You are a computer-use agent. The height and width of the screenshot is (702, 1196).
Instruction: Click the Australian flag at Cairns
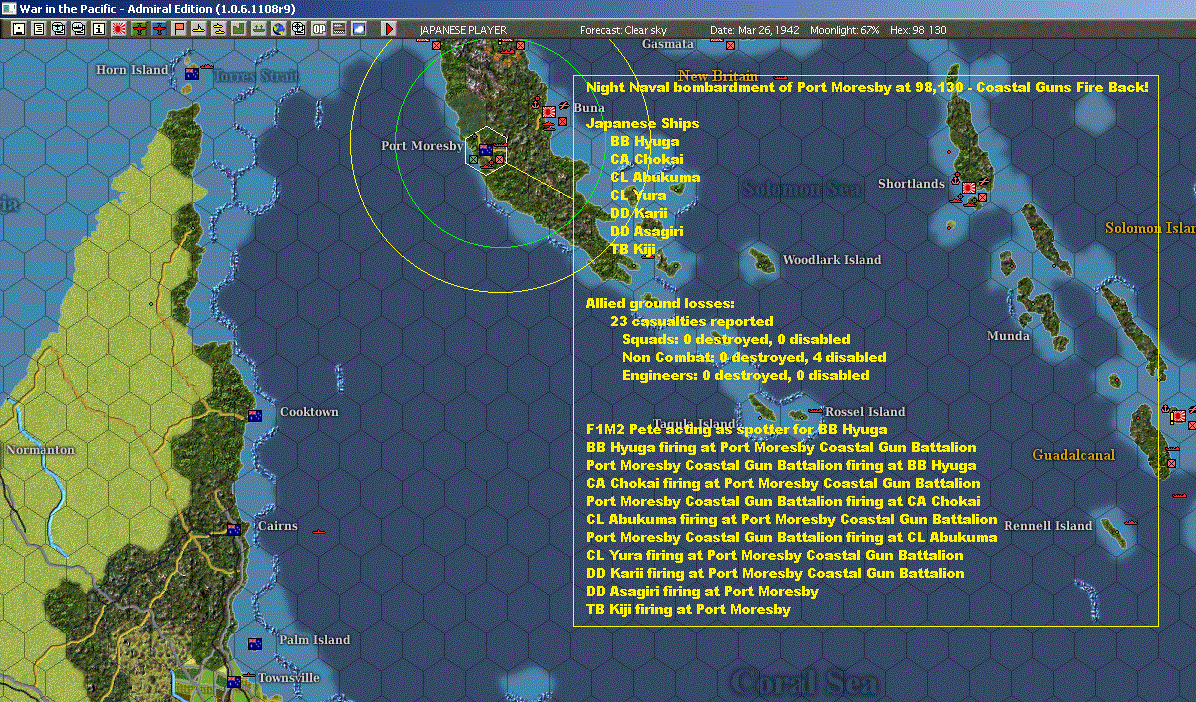click(x=234, y=530)
